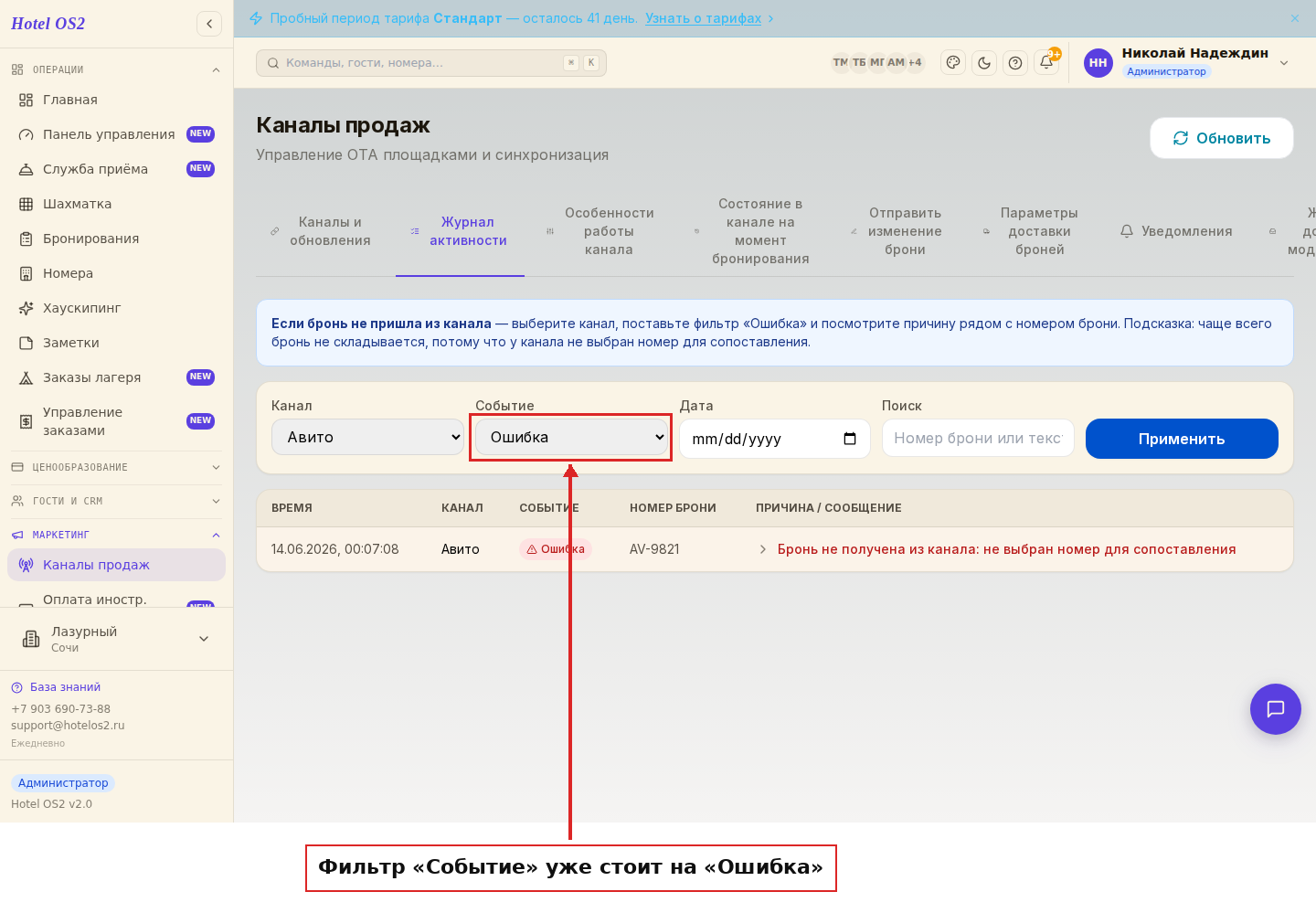Click the Номера icon in the sidebar

coord(27,273)
